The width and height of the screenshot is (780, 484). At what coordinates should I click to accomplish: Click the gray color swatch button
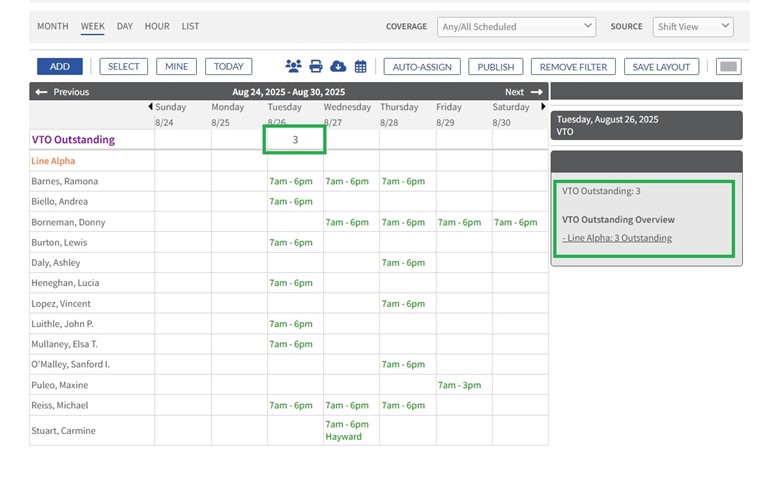(729, 67)
